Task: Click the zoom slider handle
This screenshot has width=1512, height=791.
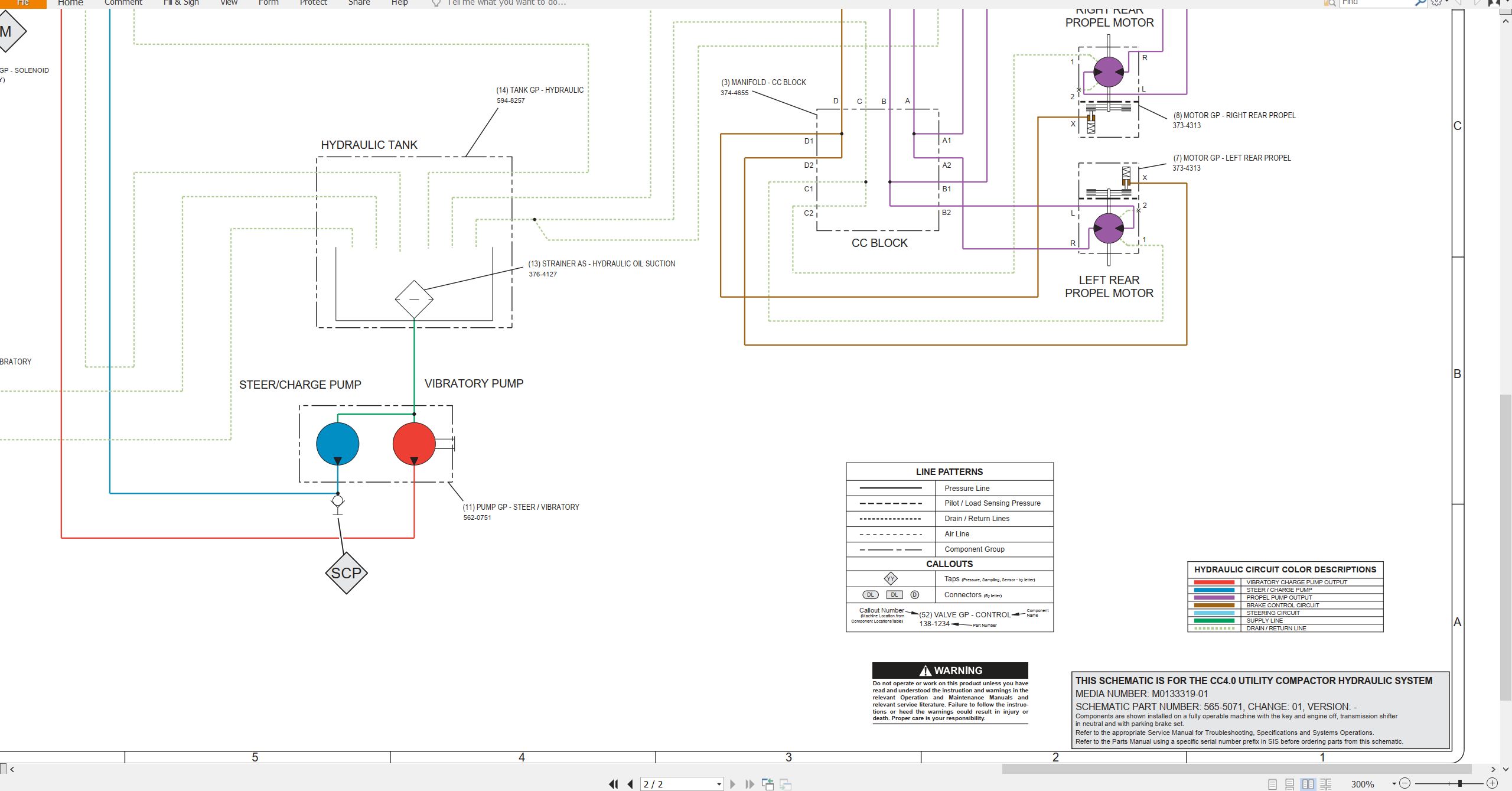Action: pyautogui.click(x=1460, y=783)
